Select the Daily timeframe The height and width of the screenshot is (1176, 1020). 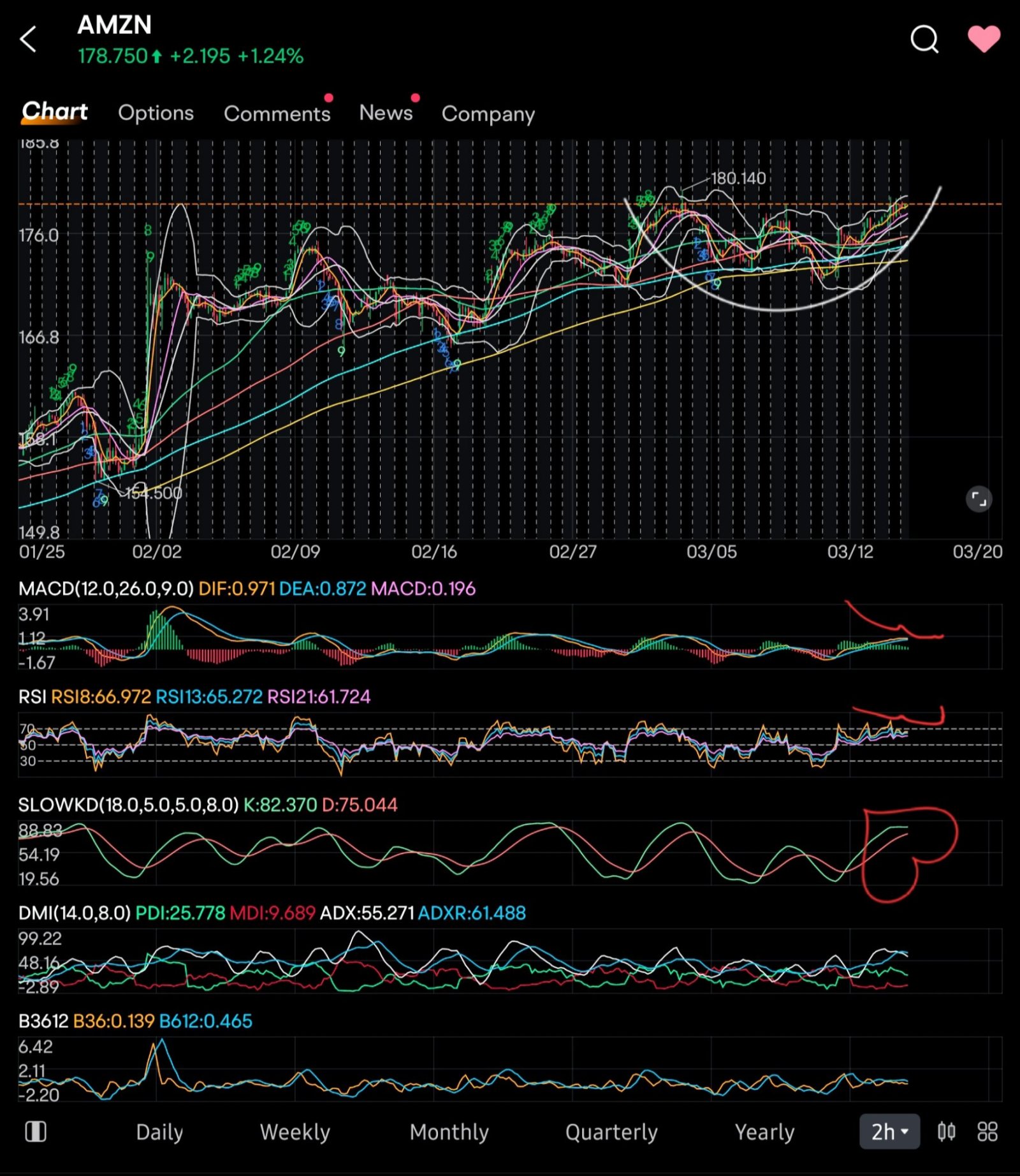click(159, 1132)
